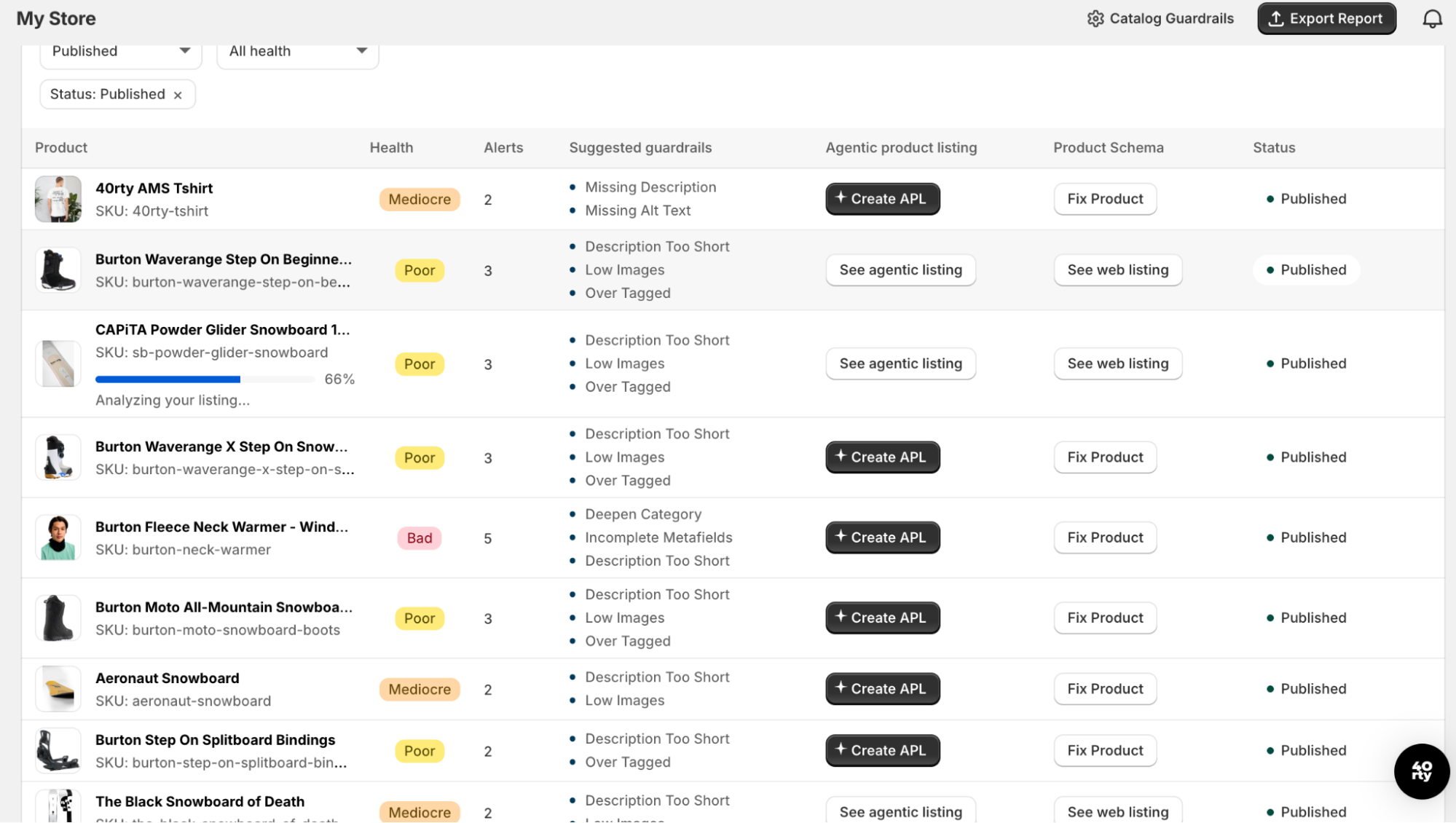Click SKU: aeronaut-snowboard text
The width and height of the screenshot is (1456, 823).
pyautogui.click(x=183, y=701)
